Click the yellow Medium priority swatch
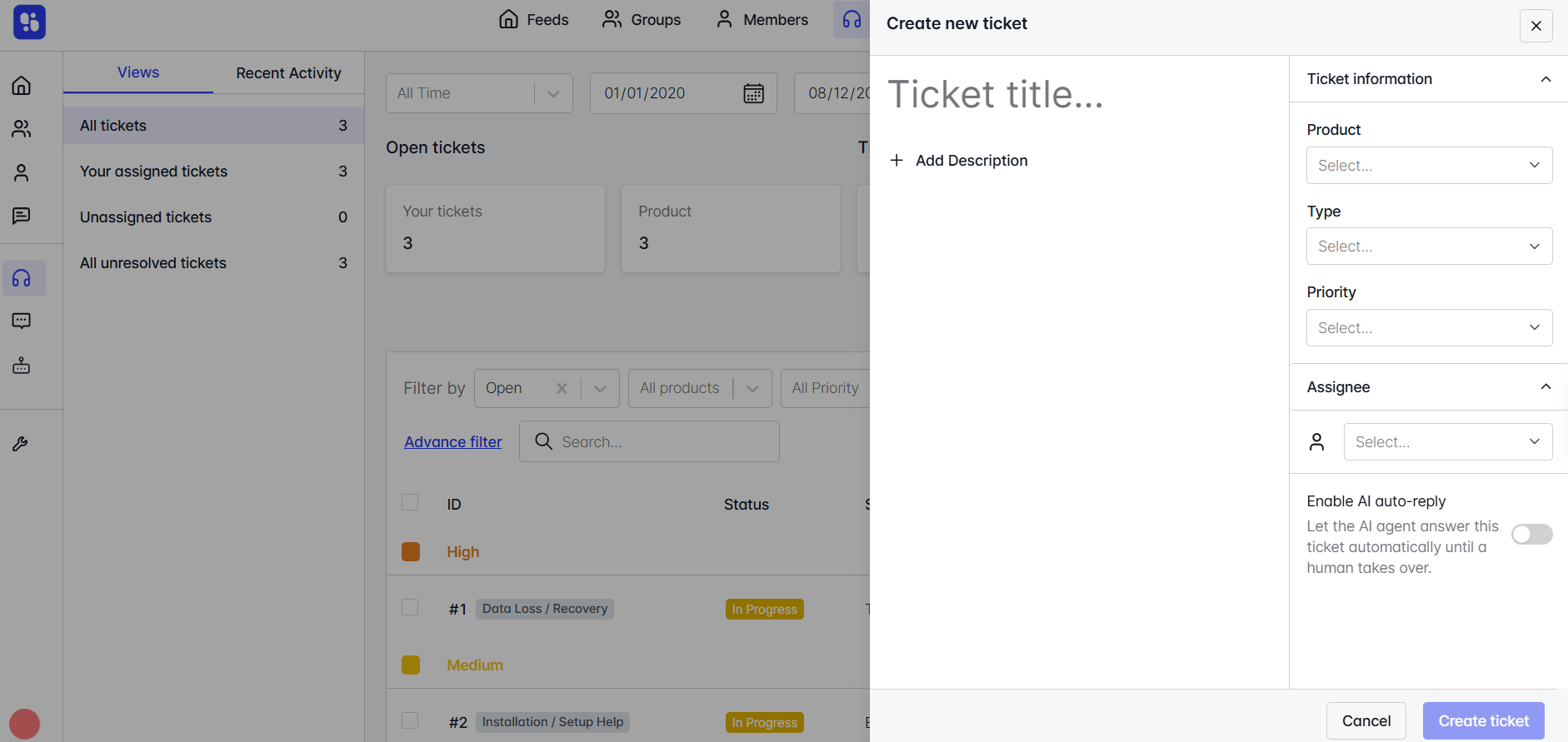Viewport: 1568px width, 742px height. [411, 665]
